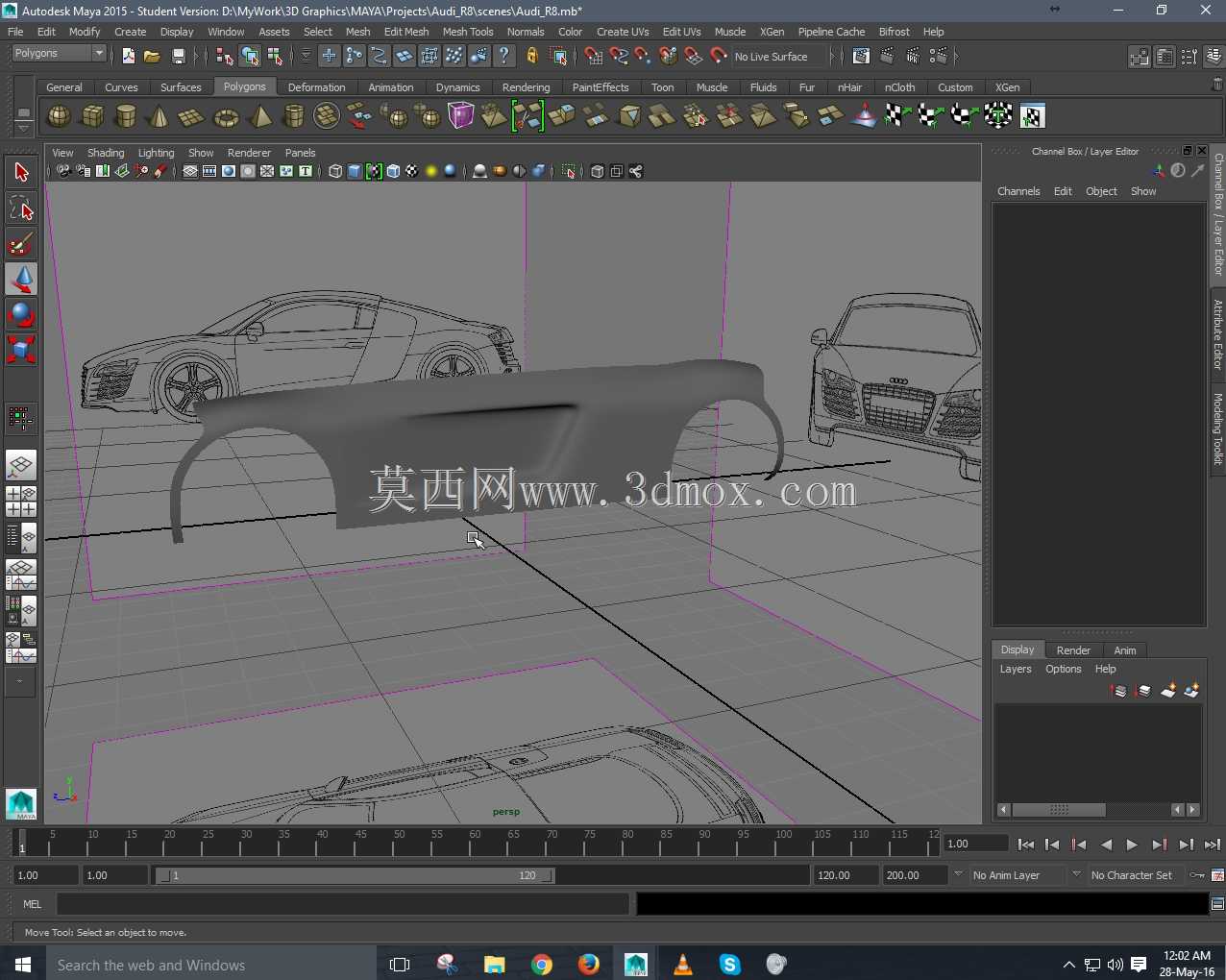The image size is (1226, 980).
Task: Open the Renderer viewport menu
Action: click(x=249, y=153)
